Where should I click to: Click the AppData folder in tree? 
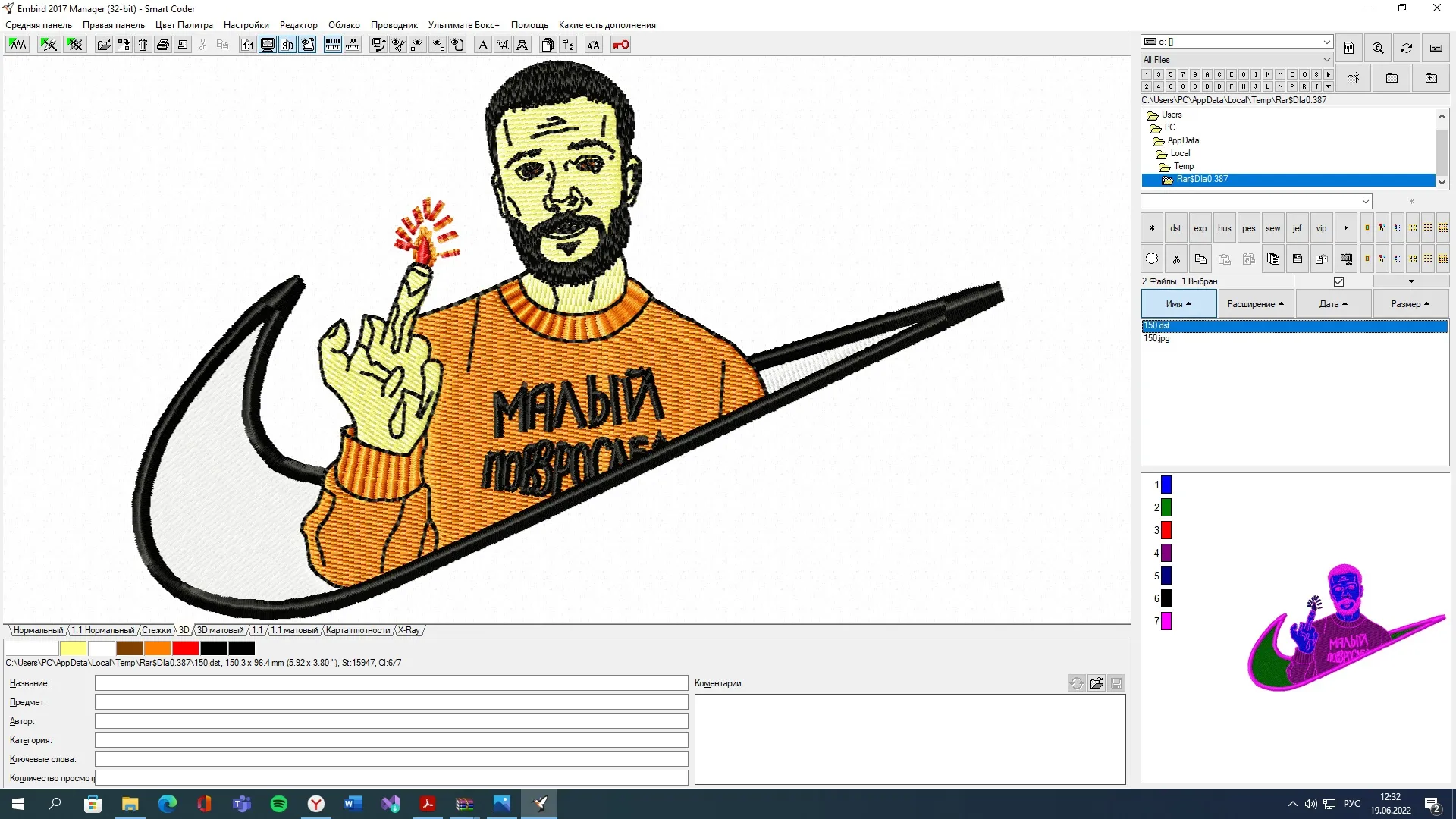(x=1183, y=140)
